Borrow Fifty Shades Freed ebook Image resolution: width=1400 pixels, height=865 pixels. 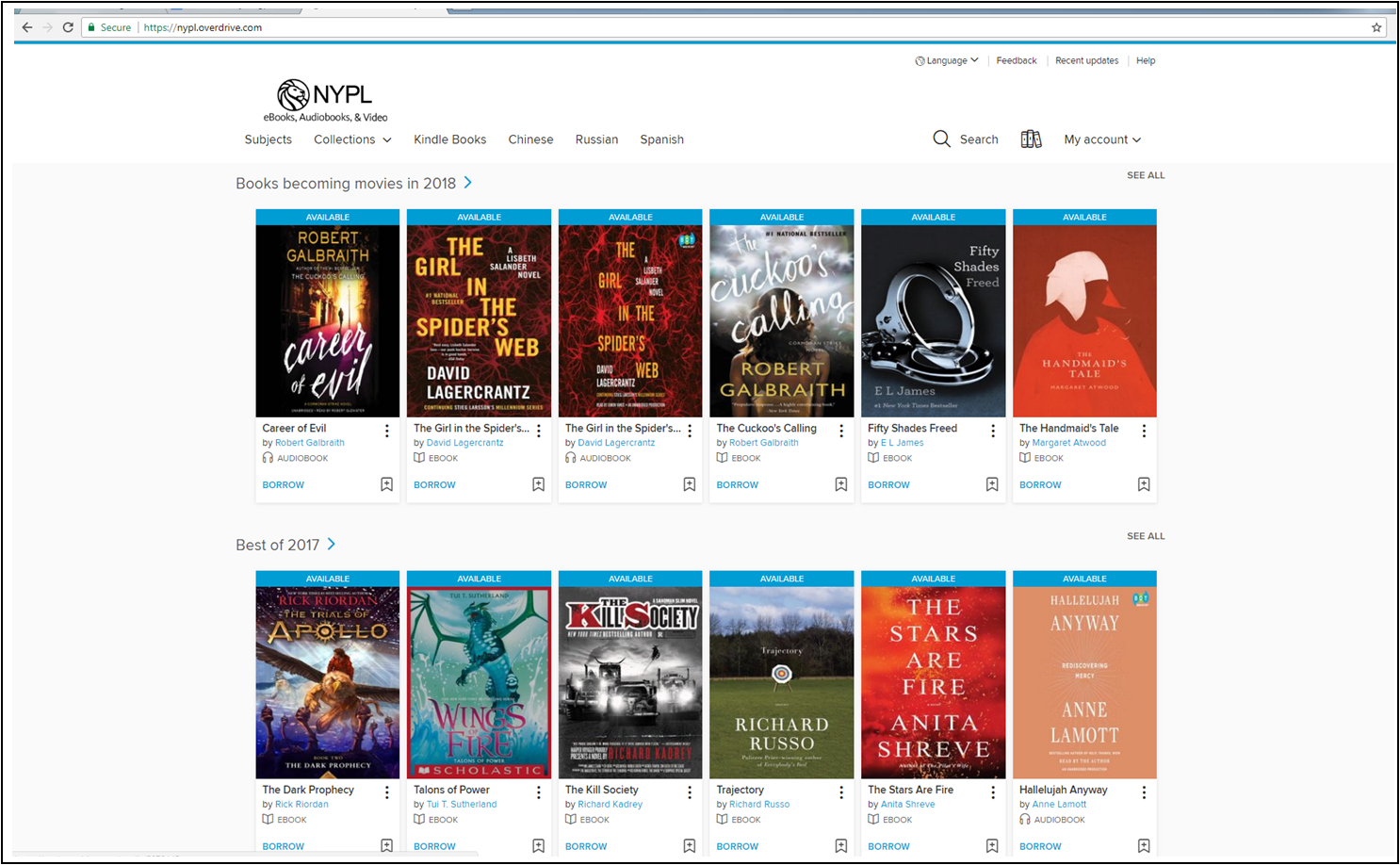[888, 485]
